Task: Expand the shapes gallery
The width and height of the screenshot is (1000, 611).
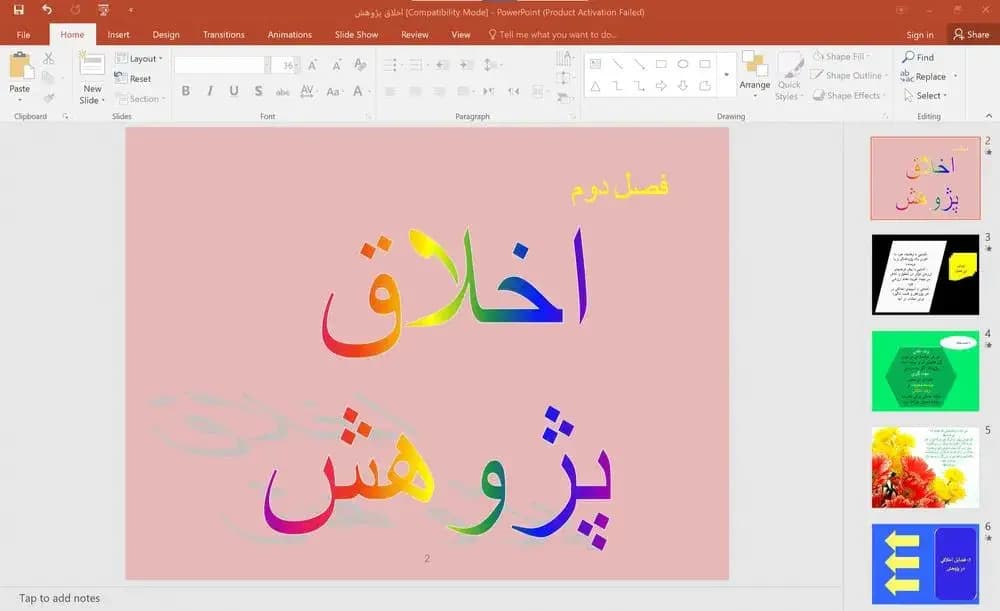Action: [x=726, y=75]
